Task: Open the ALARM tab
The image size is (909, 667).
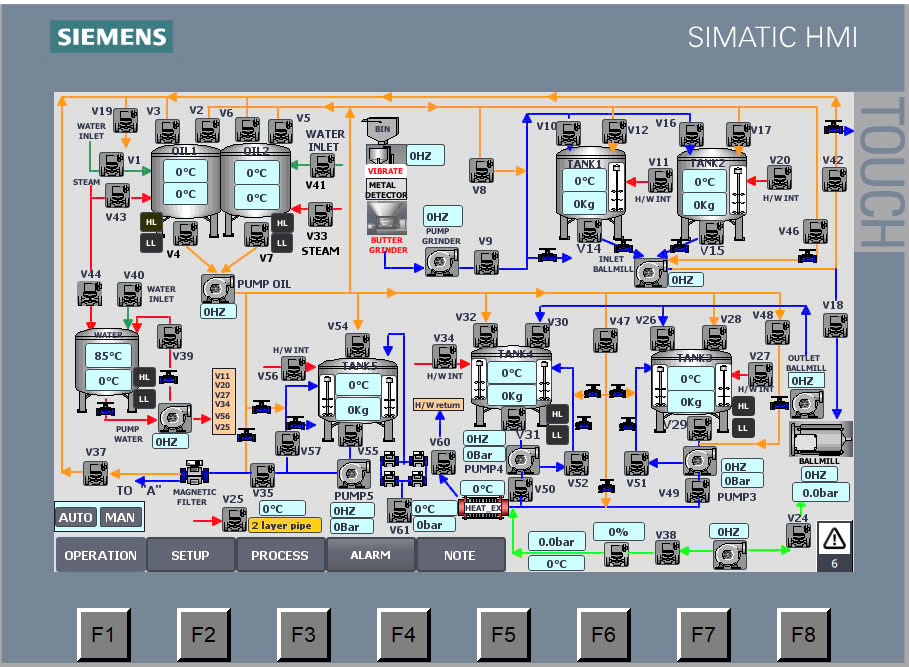Action: point(370,555)
